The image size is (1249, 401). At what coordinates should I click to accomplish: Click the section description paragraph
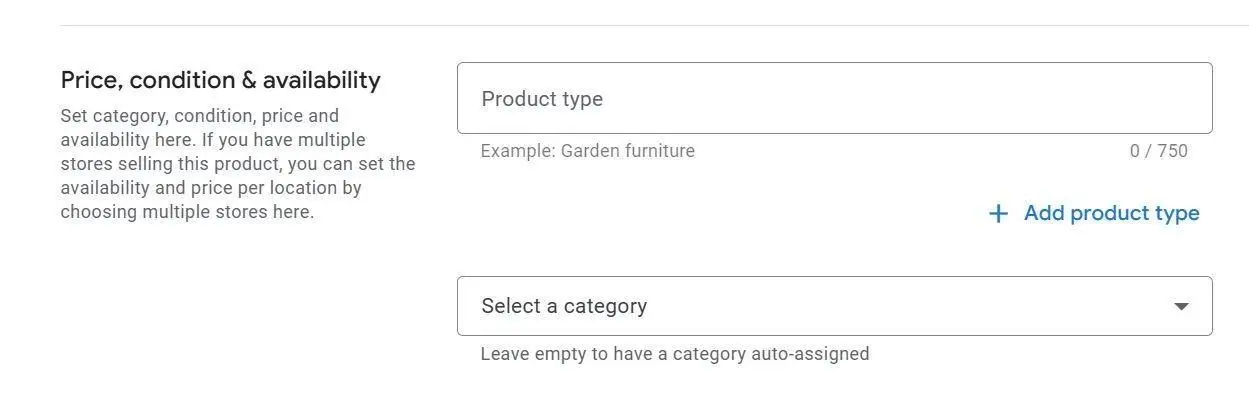(237, 164)
